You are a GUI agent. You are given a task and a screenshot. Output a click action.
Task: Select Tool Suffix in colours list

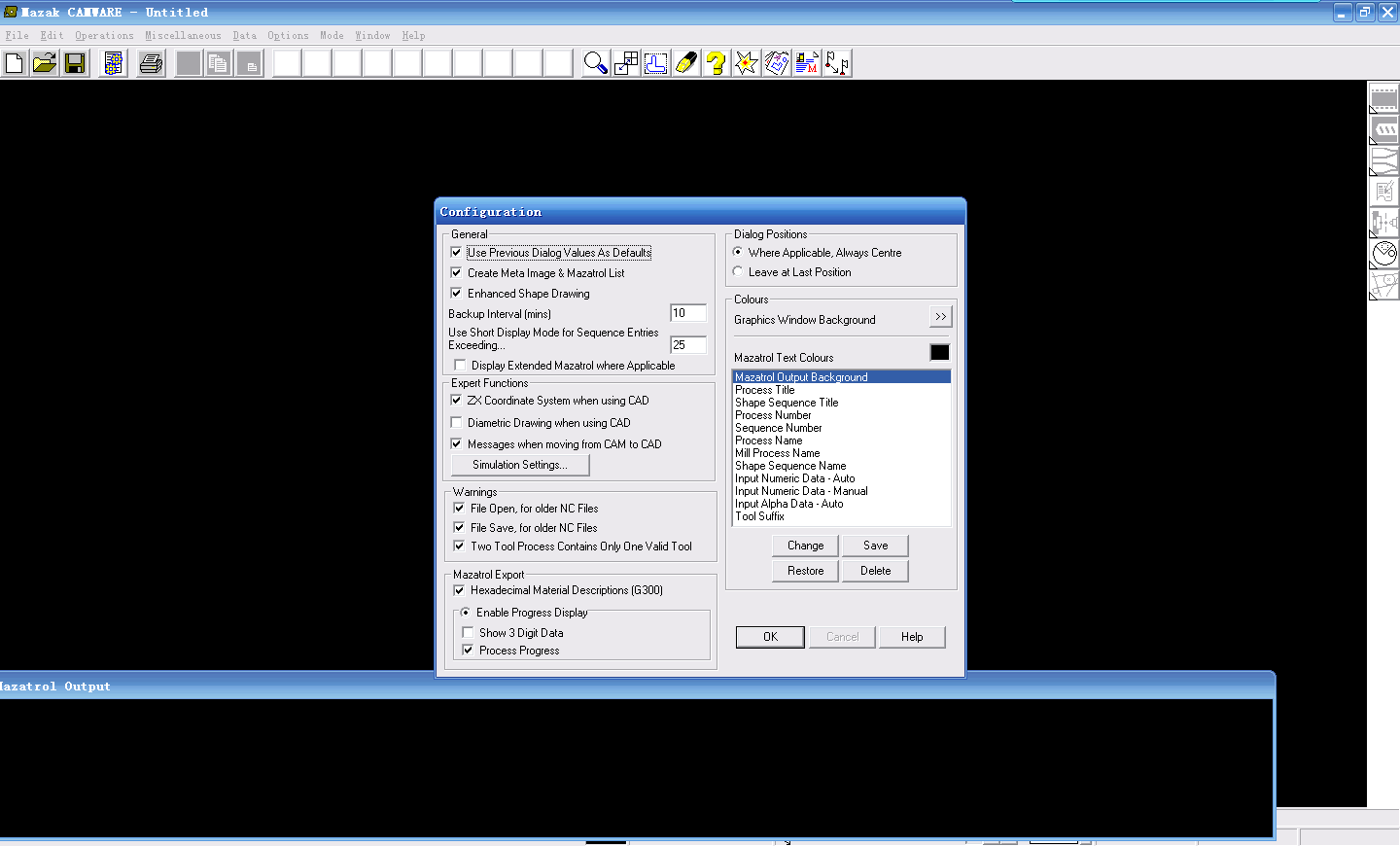(841, 516)
